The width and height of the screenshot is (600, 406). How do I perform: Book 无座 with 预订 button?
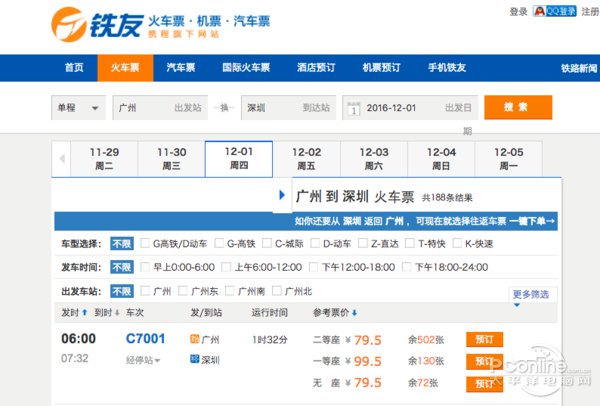(x=484, y=384)
